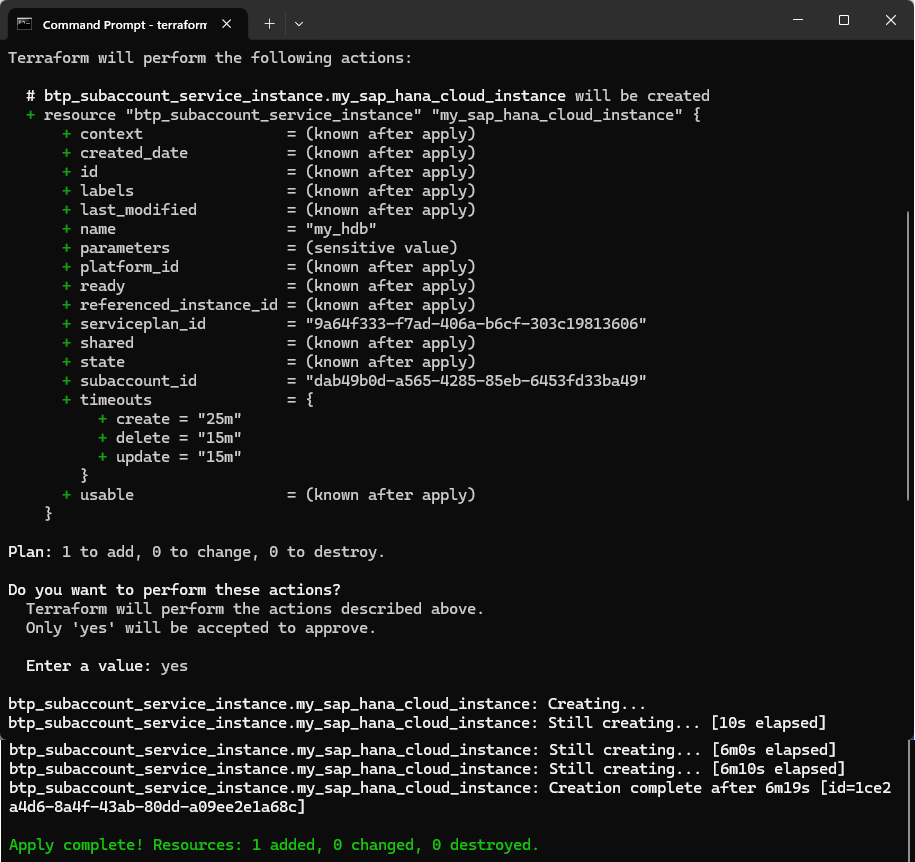Click the 'shared' attribute line
The width and height of the screenshot is (915, 862).
coord(269,343)
